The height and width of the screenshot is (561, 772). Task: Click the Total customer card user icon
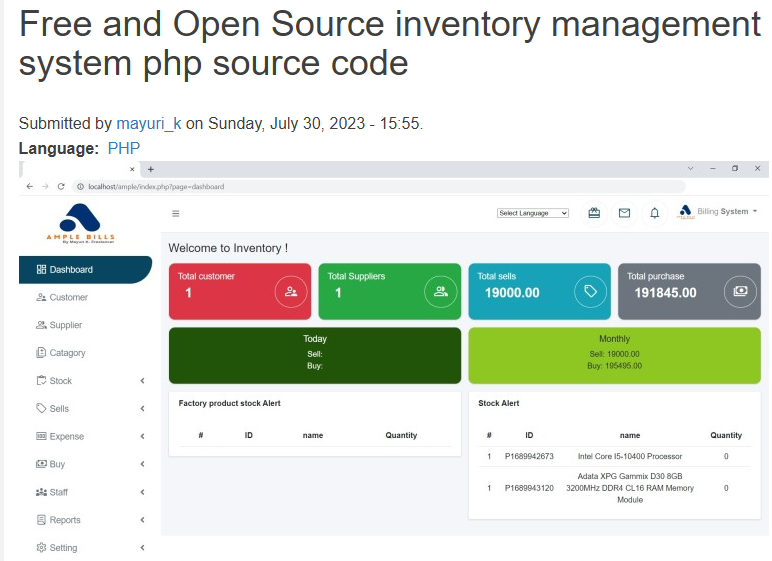(x=291, y=292)
